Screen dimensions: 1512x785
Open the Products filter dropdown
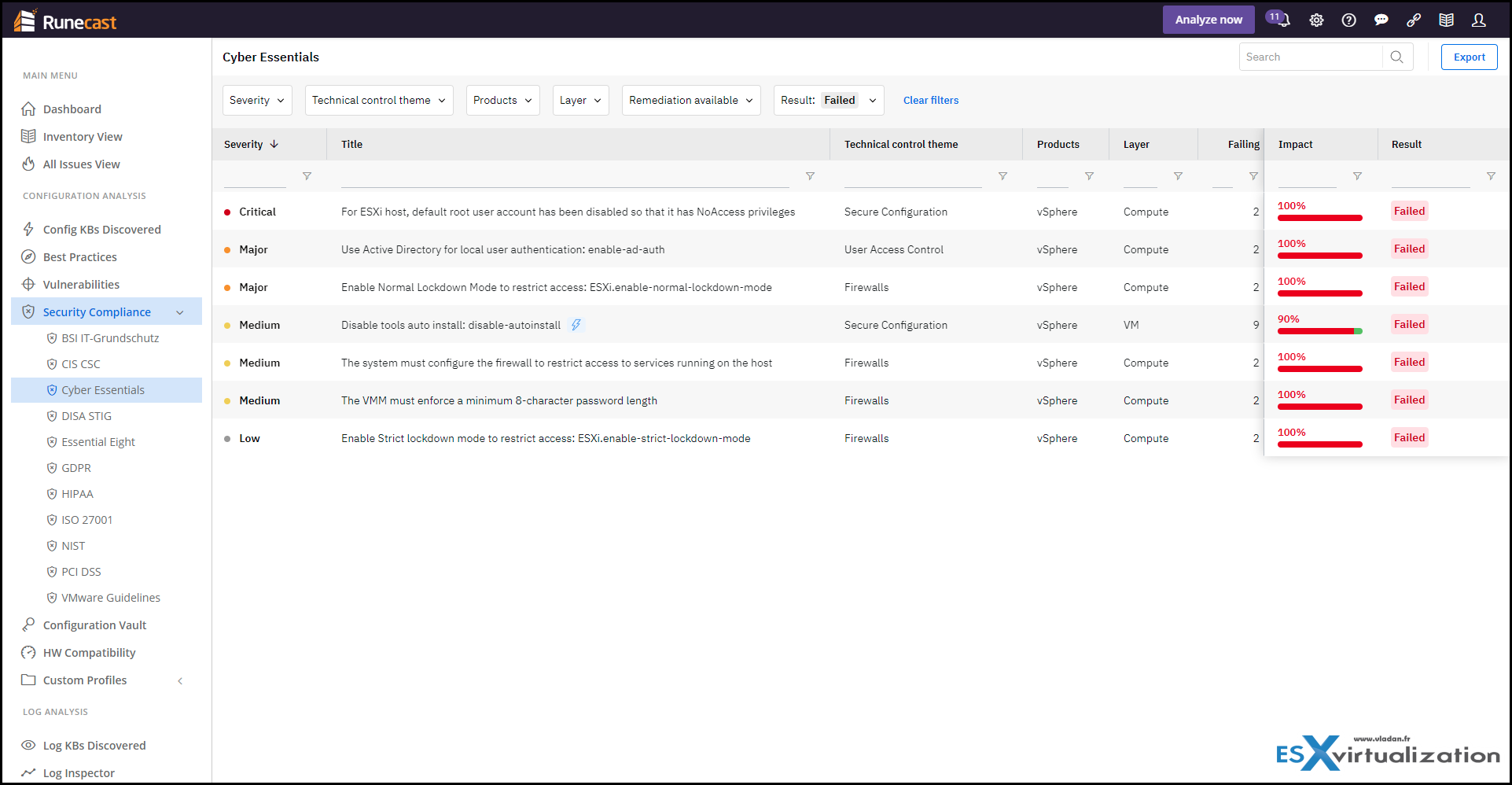(x=502, y=100)
